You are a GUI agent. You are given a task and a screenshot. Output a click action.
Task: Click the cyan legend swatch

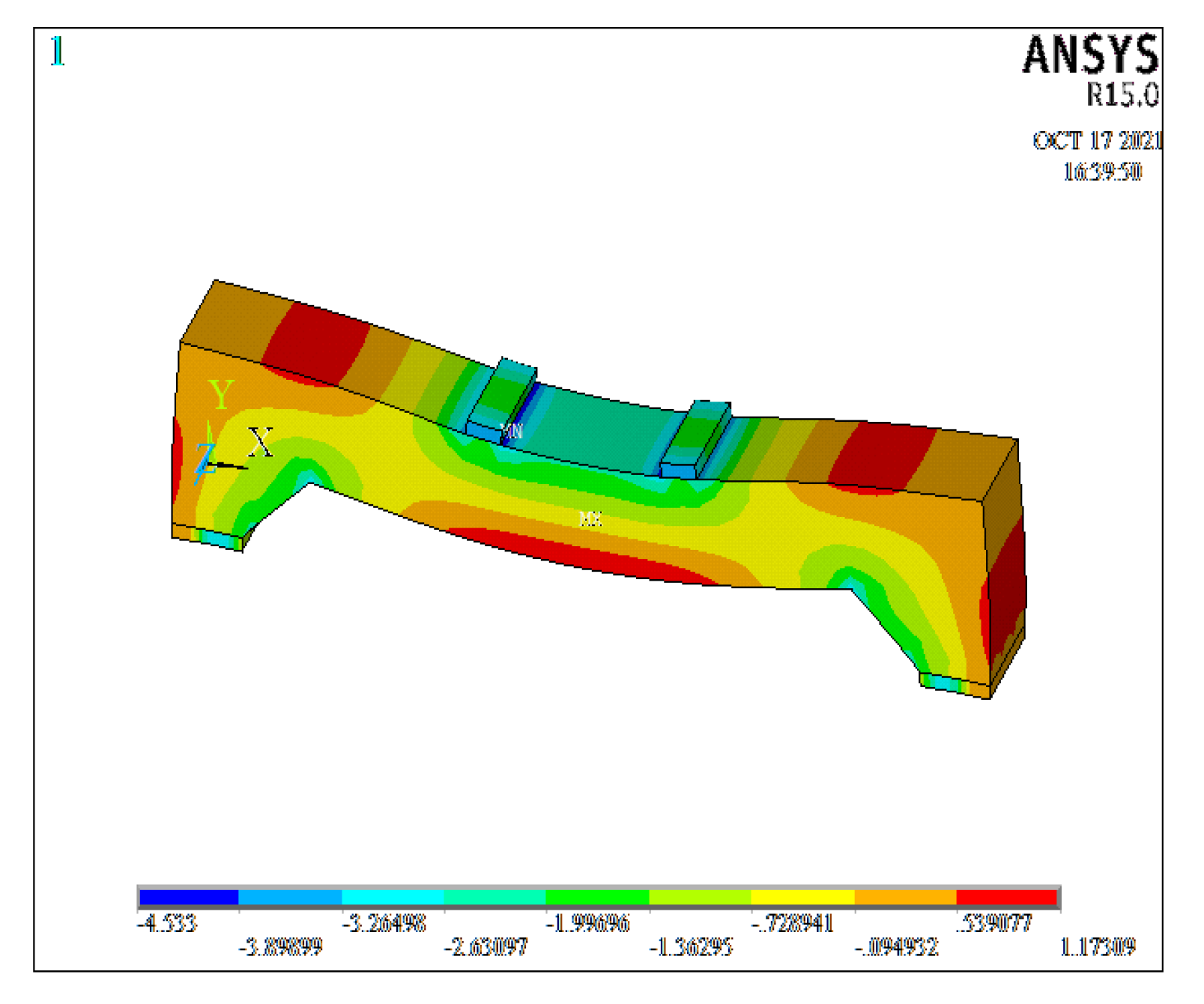[x=393, y=897]
